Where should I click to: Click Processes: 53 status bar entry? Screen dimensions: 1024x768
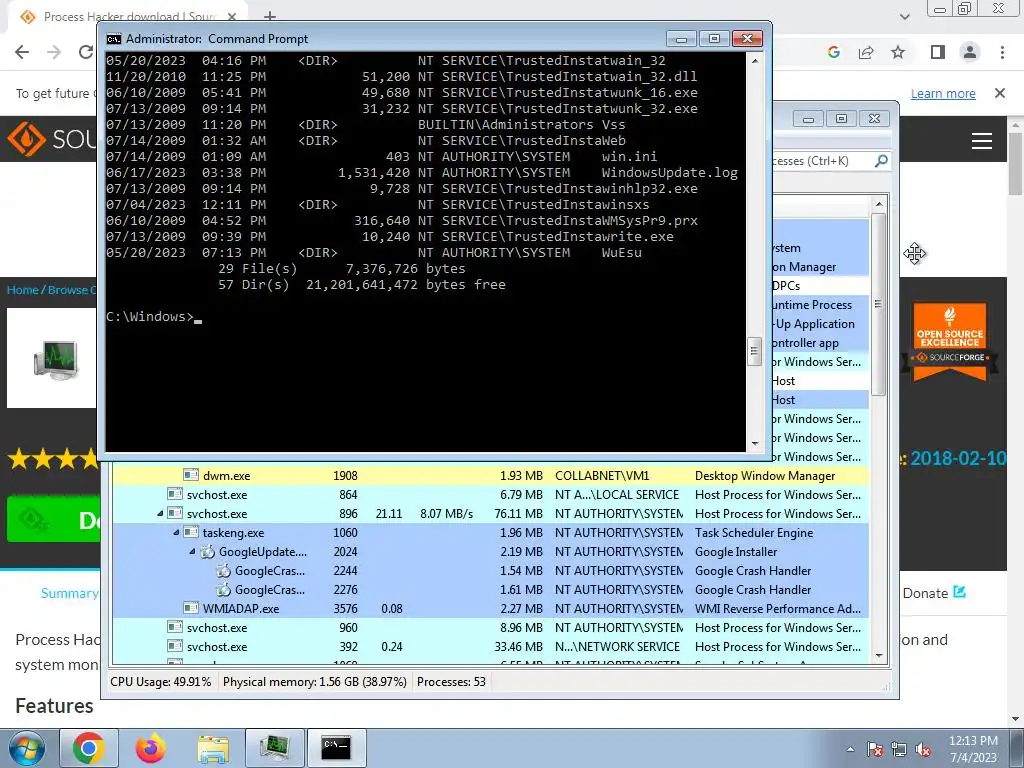(x=451, y=682)
